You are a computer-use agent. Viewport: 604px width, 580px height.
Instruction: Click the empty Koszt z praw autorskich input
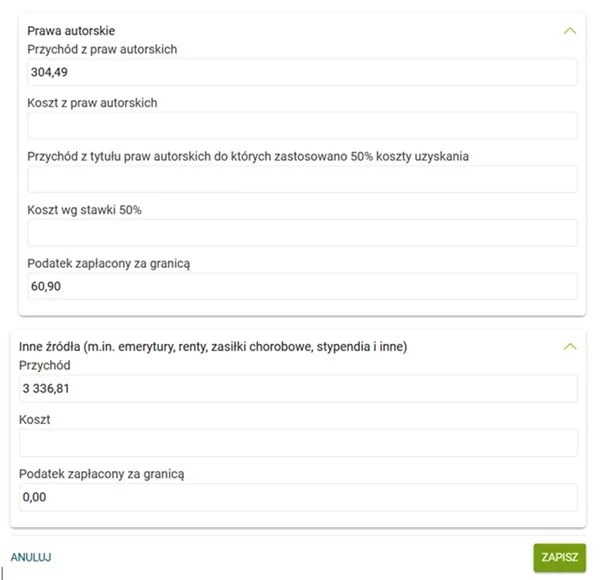[302, 125]
